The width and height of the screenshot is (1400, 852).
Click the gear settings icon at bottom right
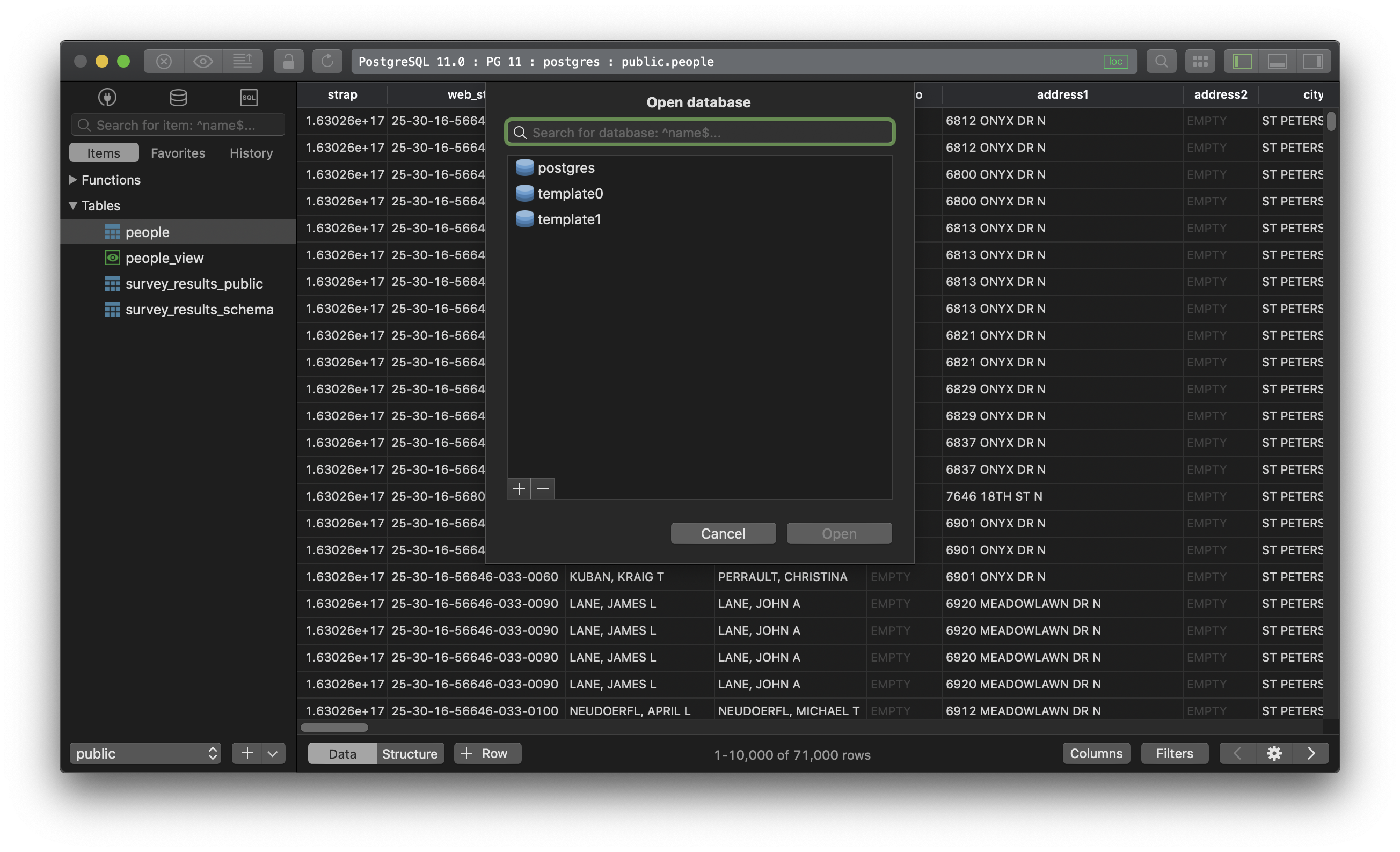point(1274,753)
